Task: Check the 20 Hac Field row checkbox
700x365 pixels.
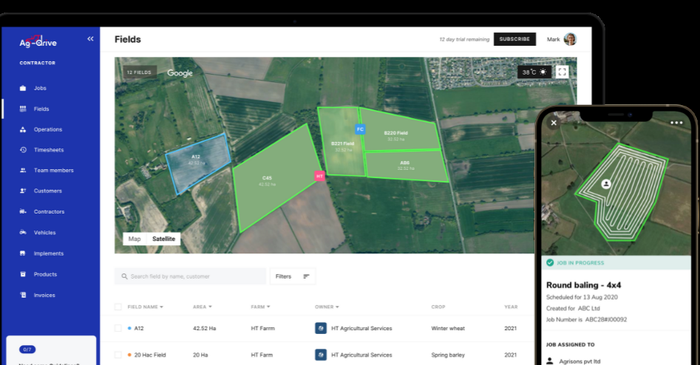Action: pyautogui.click(x=118, y=355)
